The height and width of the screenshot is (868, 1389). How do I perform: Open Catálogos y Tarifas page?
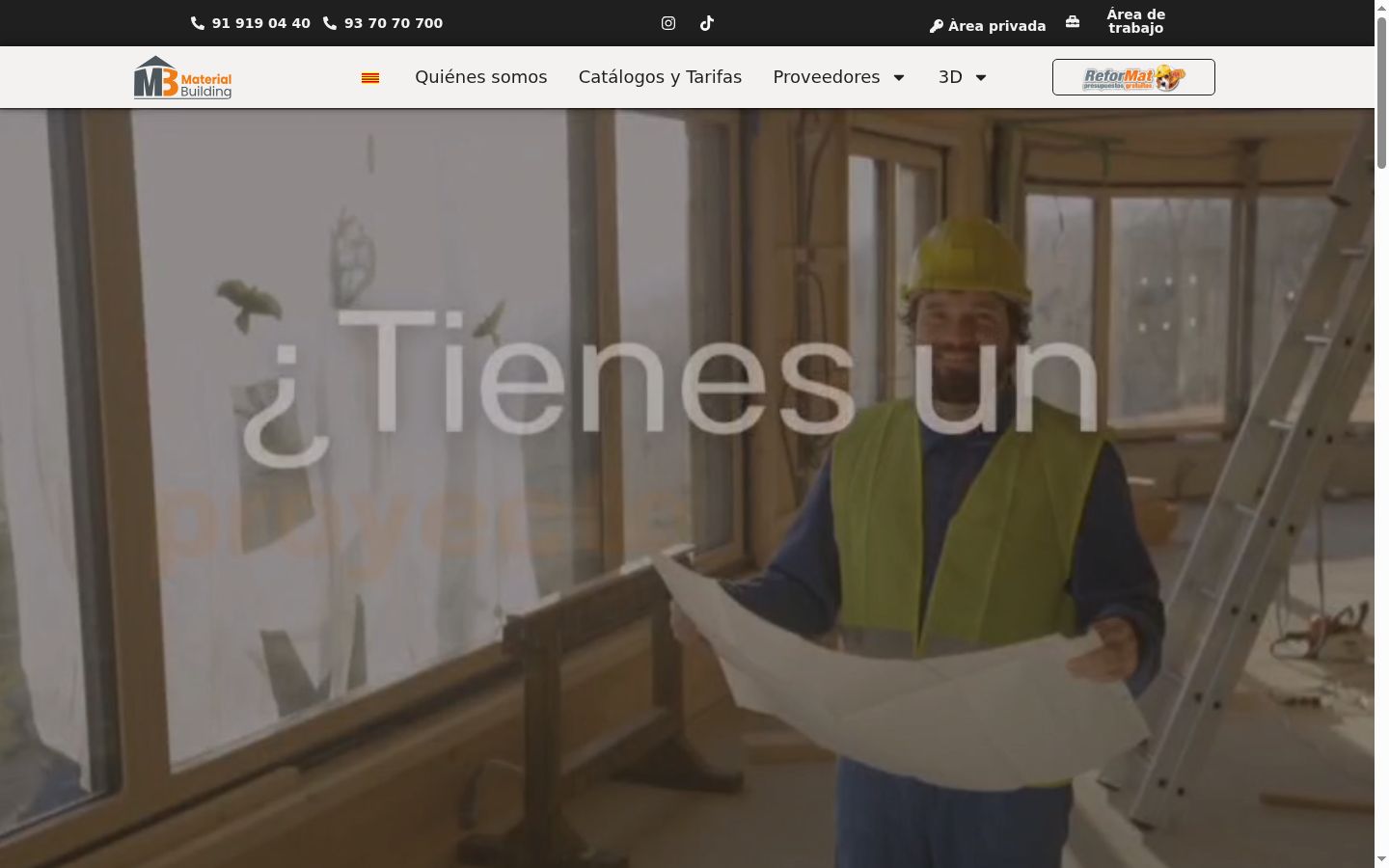[x=660, y=77]
